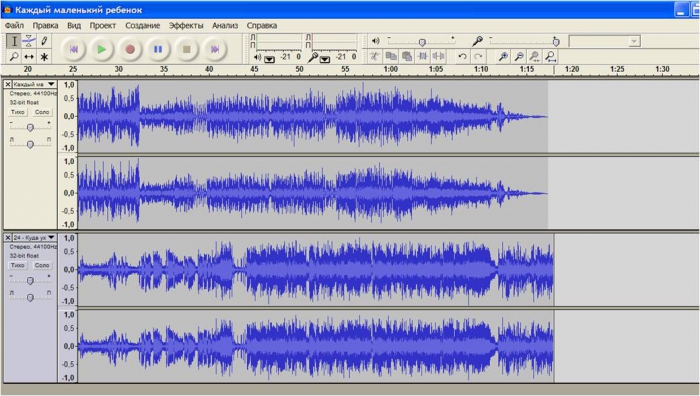Image resolution: width=700 pixels, height=396 pixels.
Task: Click the Fit Project in window icon
Action: click(550, 56)
